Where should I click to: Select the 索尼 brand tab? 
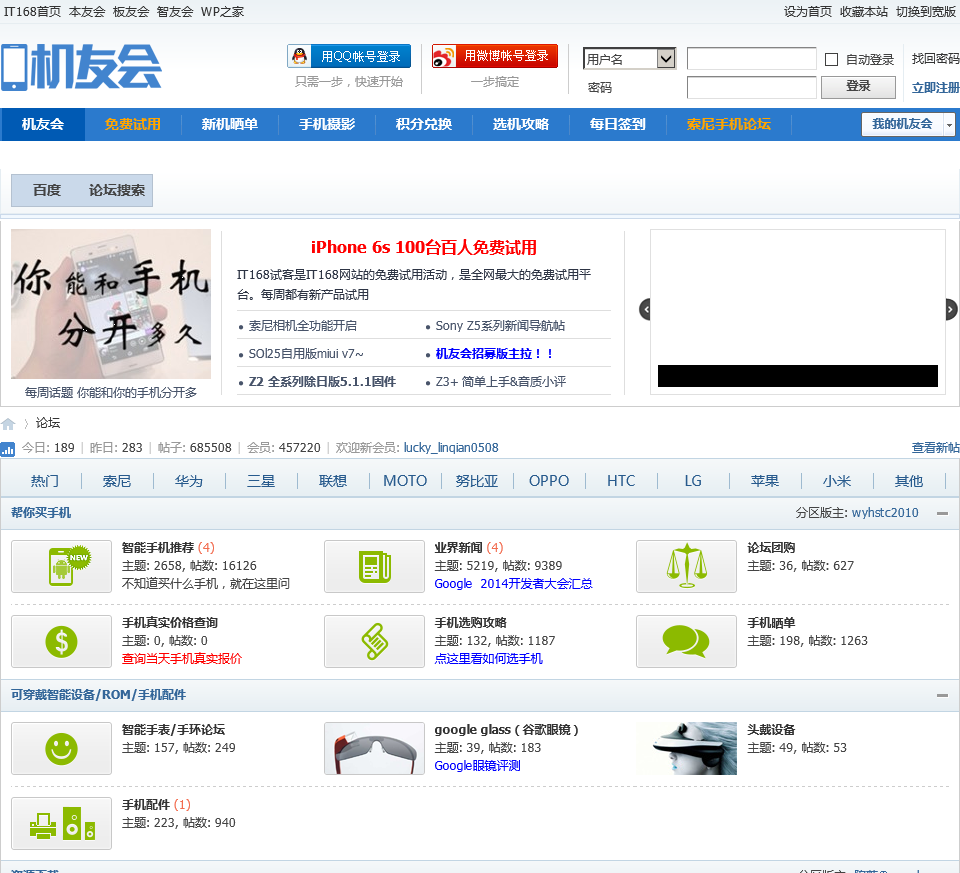point(117,481)
